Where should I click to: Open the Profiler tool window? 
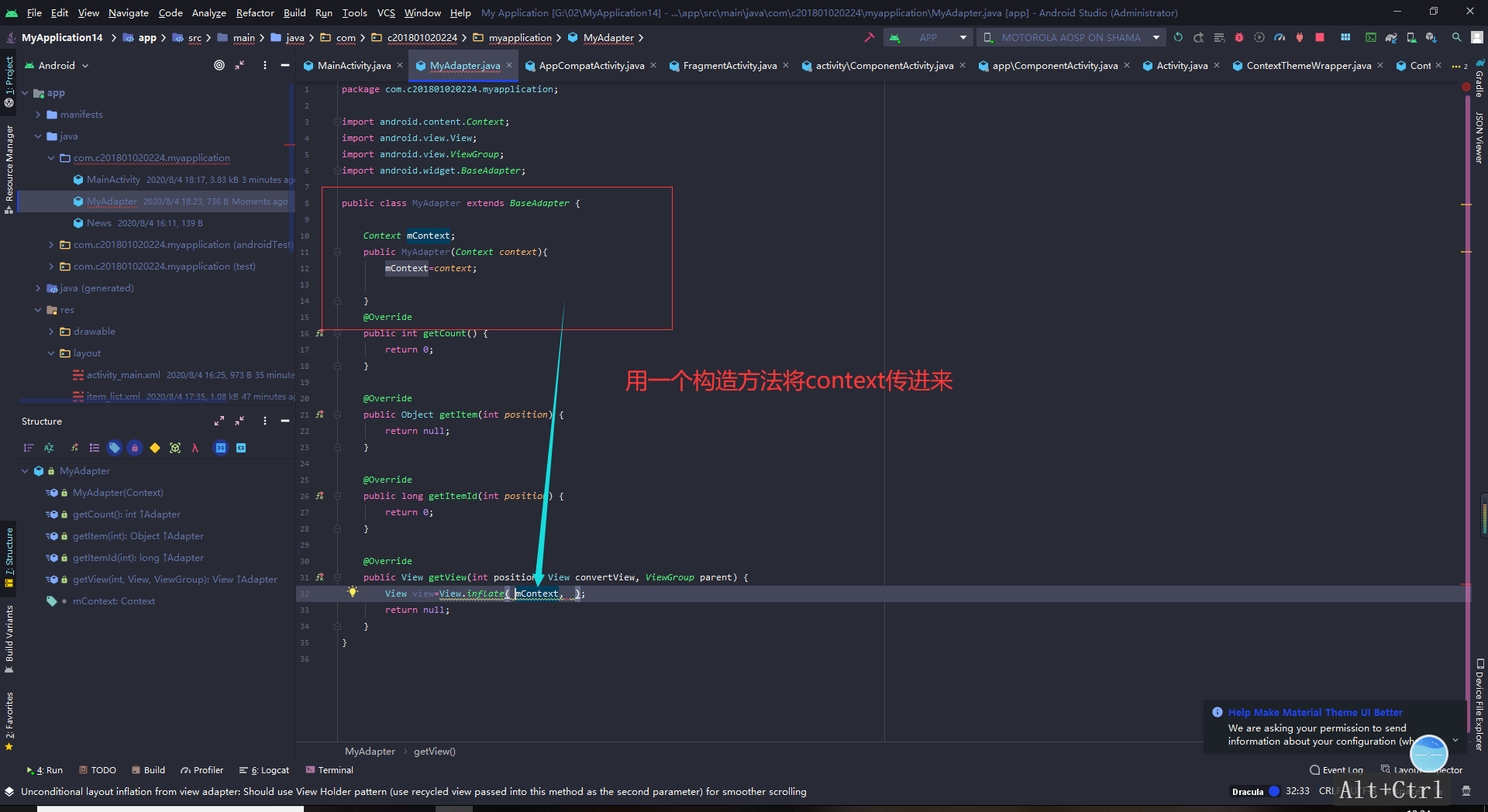pos(202,770)
